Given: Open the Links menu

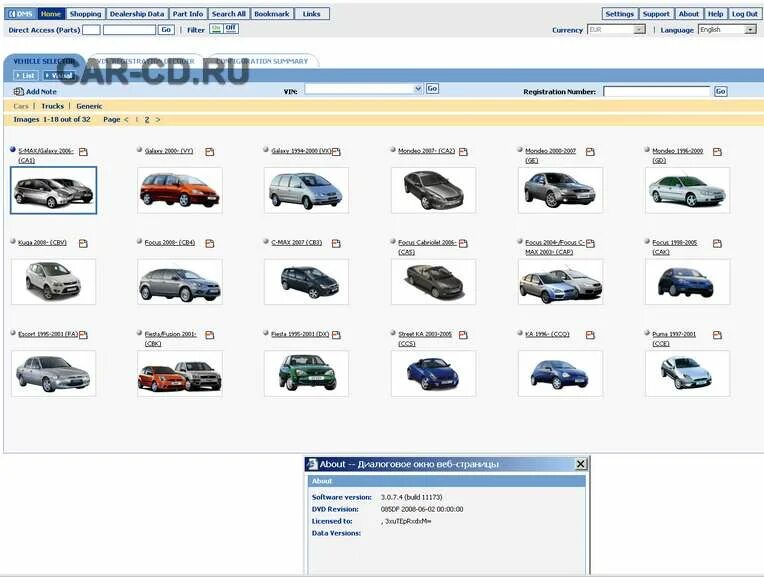Looking at the screenshot, I should [312, 14].
